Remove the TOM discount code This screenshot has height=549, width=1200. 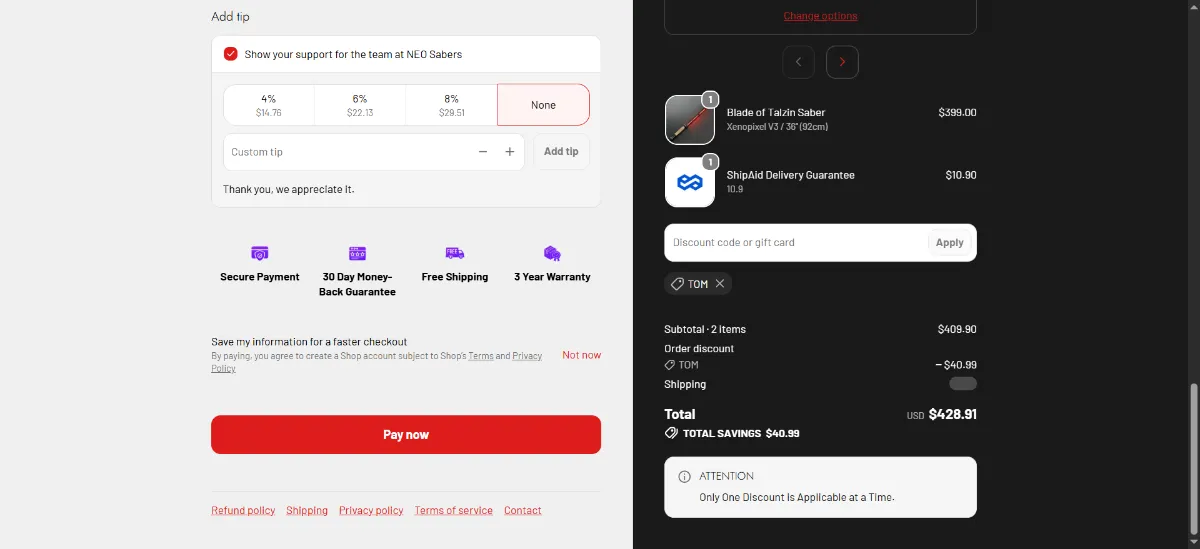point(720,284)
